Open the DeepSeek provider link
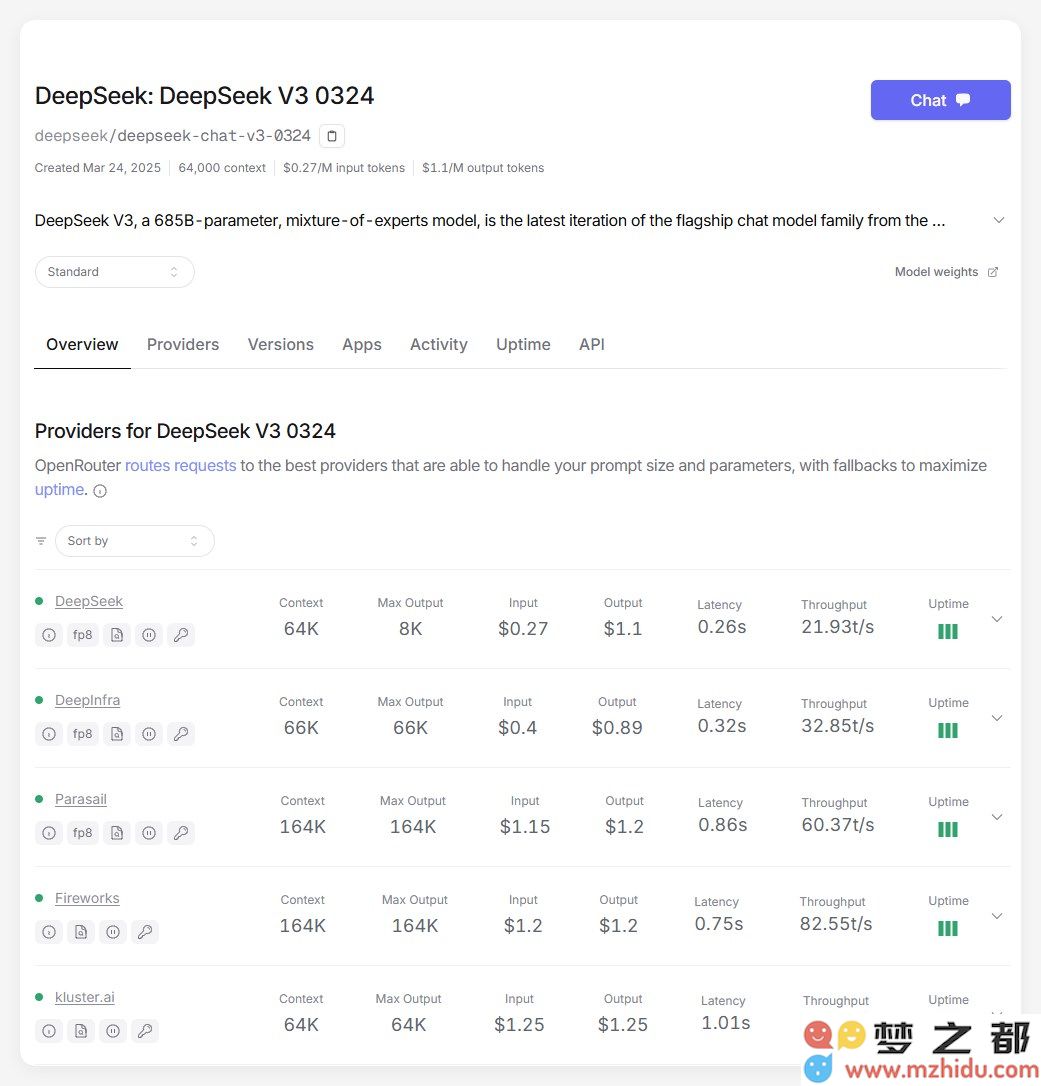1041x1086 pixels. click(89, 601)
